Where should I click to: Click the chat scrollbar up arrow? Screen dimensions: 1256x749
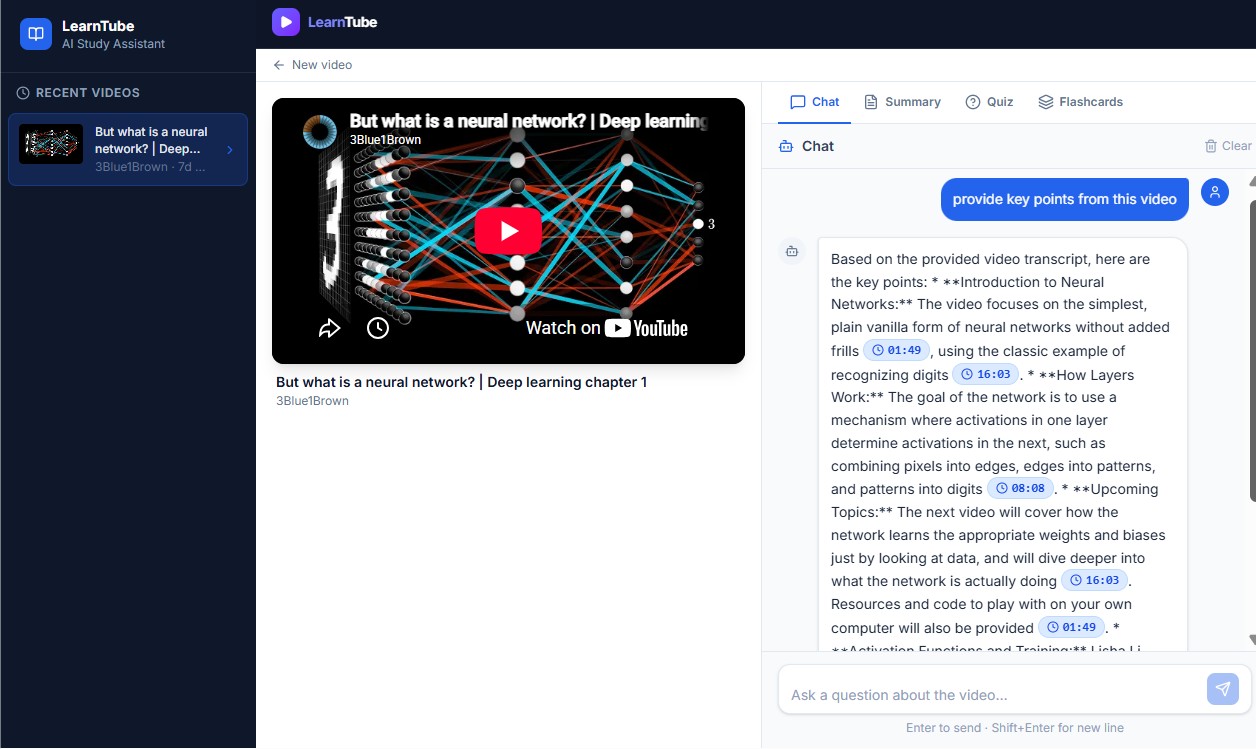(x=1252, y=181)
